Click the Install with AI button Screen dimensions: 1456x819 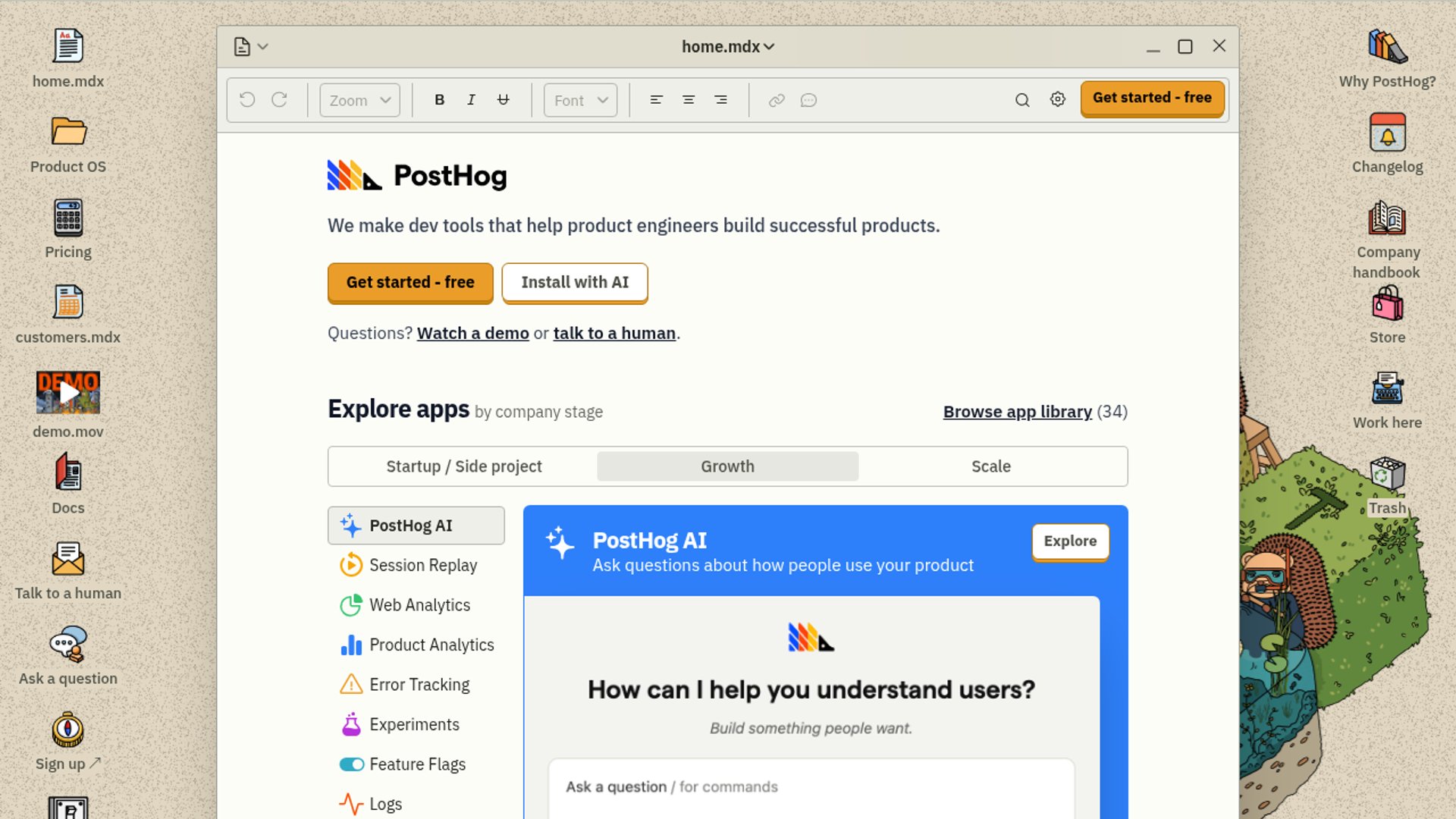(x=575, y=282)
